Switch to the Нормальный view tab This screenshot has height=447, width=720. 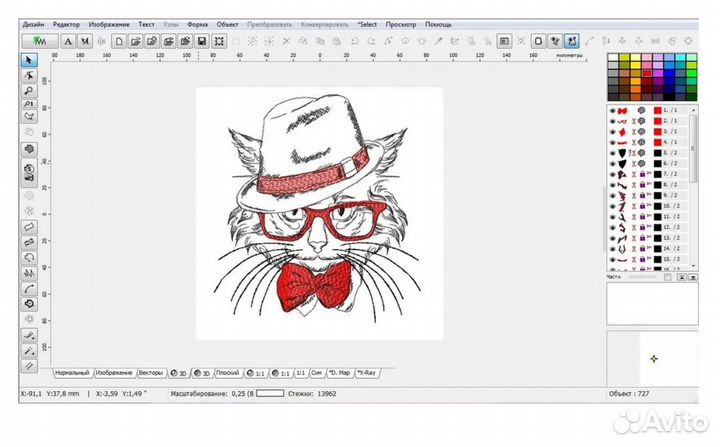click(x=71, y=373)
